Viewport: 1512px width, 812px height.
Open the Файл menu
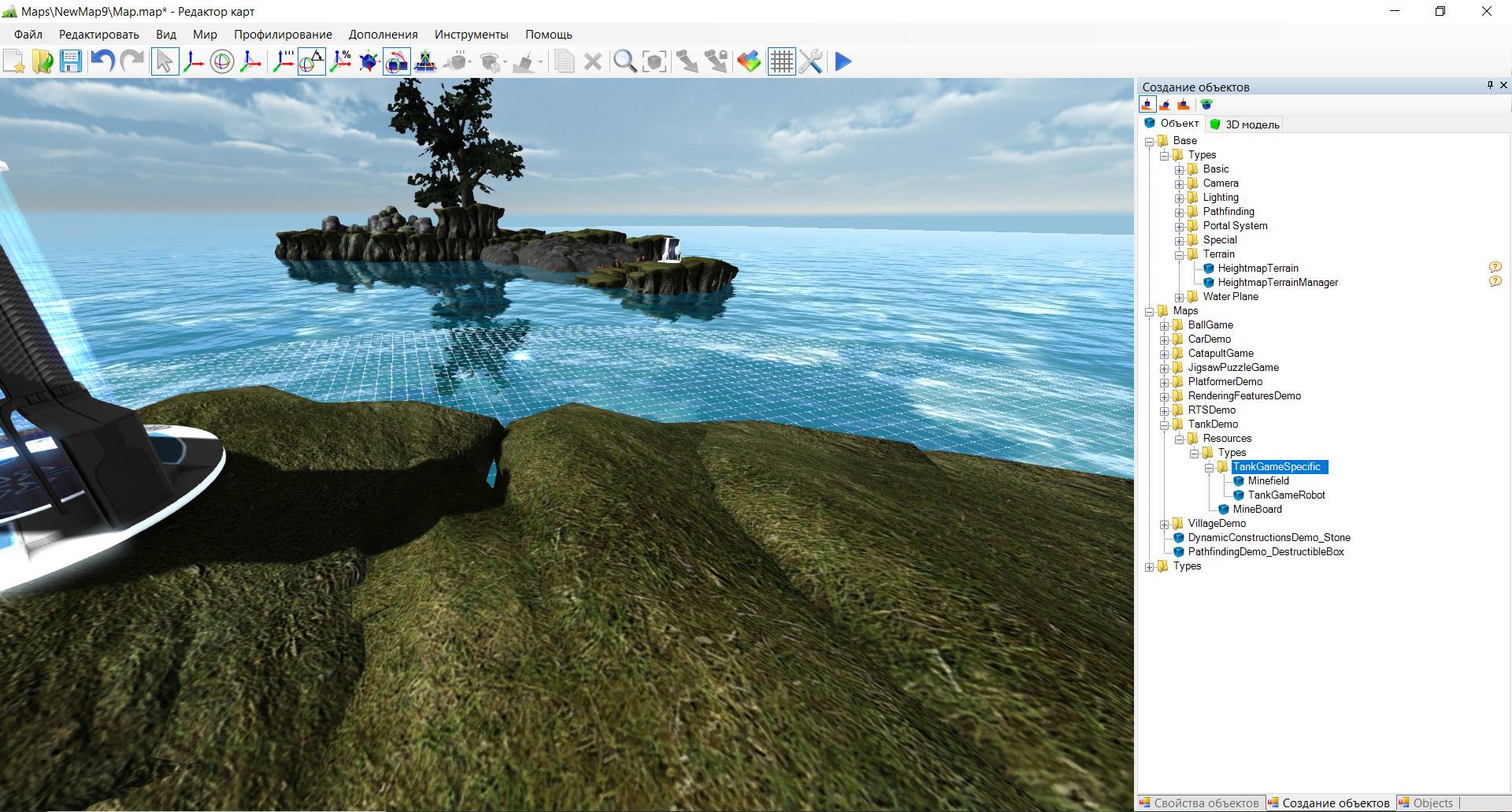pyautogui.click(x=28, y=35)
